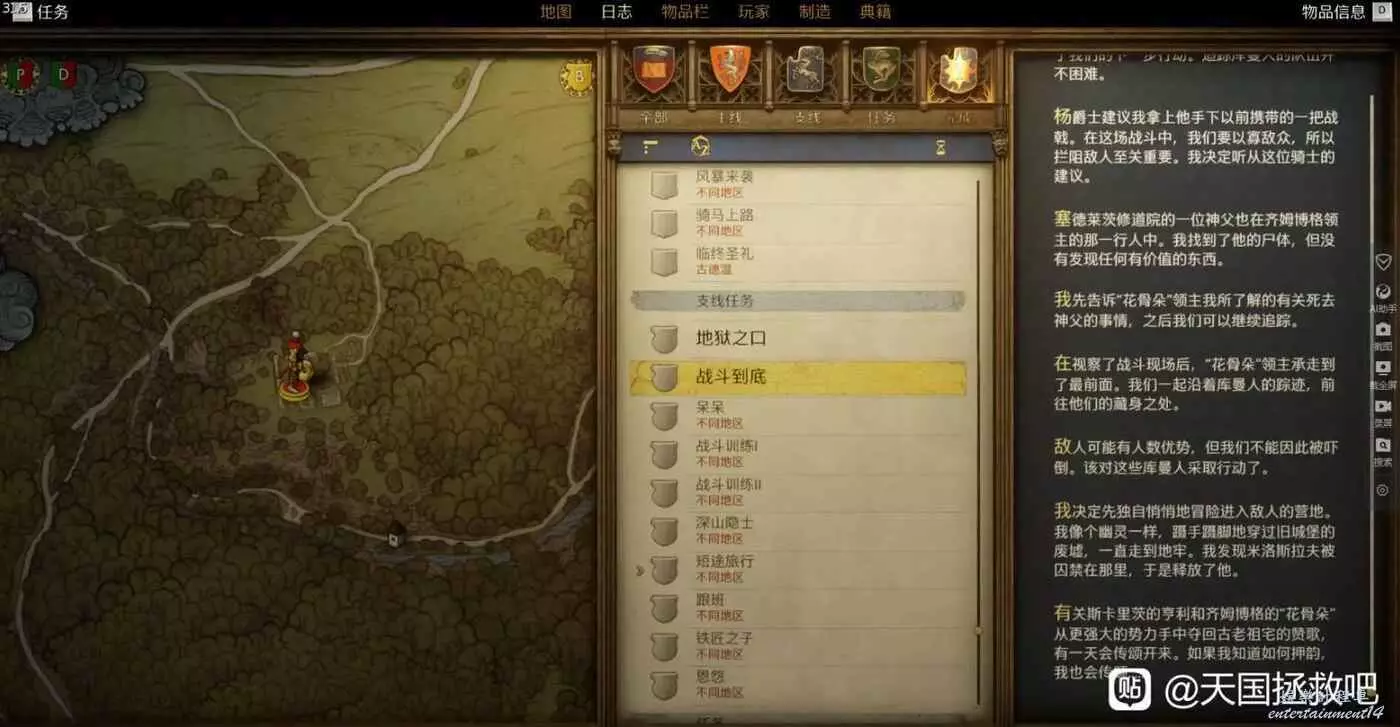This screenshot has height=727, width=1400.
Task: Click the list sort icon in blue bar
Action: tap(651, 147)
